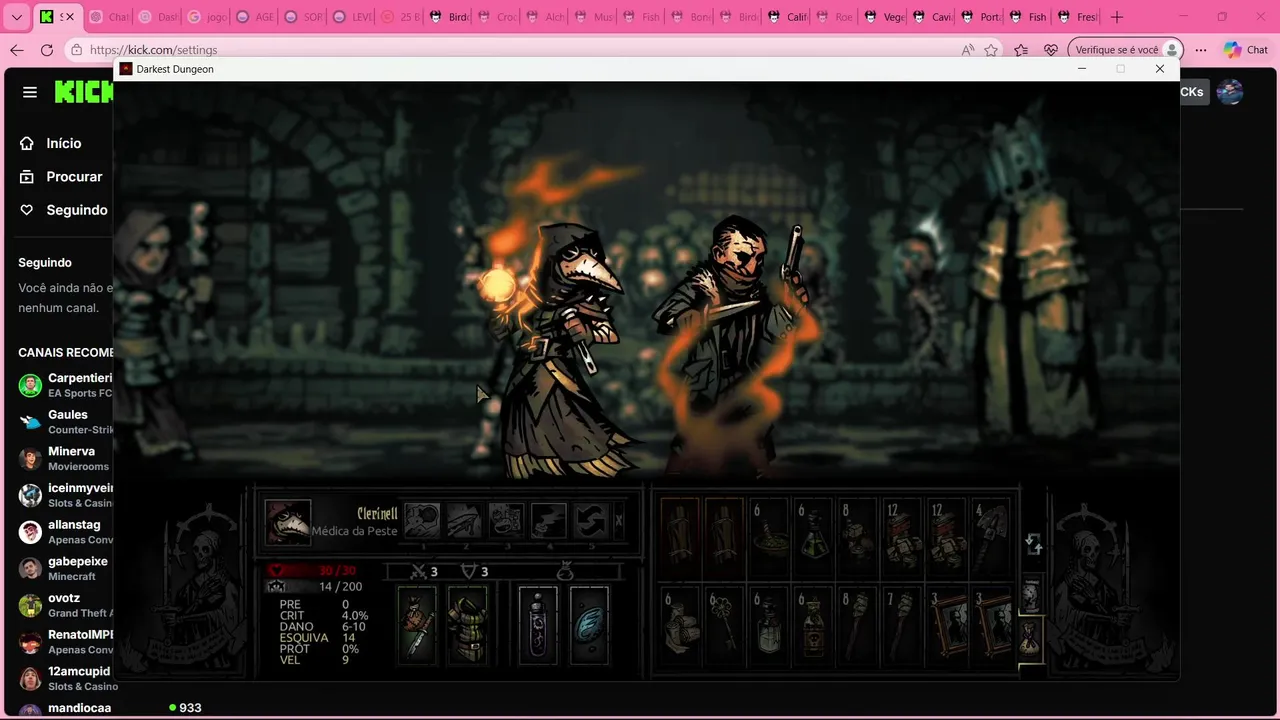This screenshot has width=1280, height=720.
Task: Open Carpentieri recommended channel
Action: coord(64,385)
